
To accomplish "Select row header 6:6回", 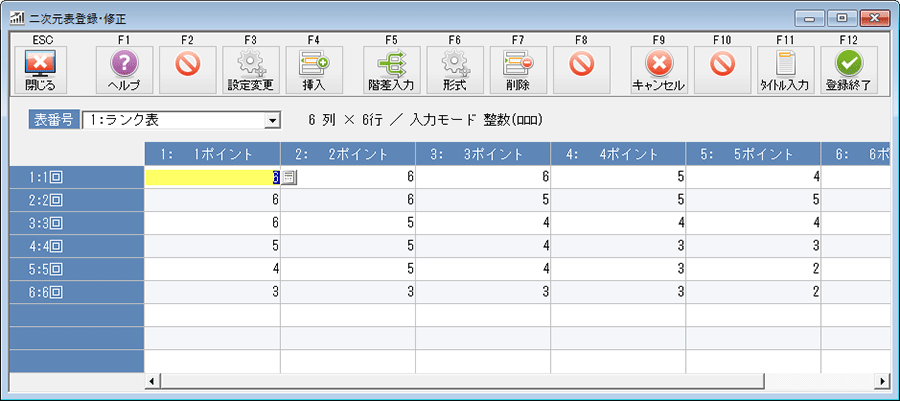I will click(76, 293).
